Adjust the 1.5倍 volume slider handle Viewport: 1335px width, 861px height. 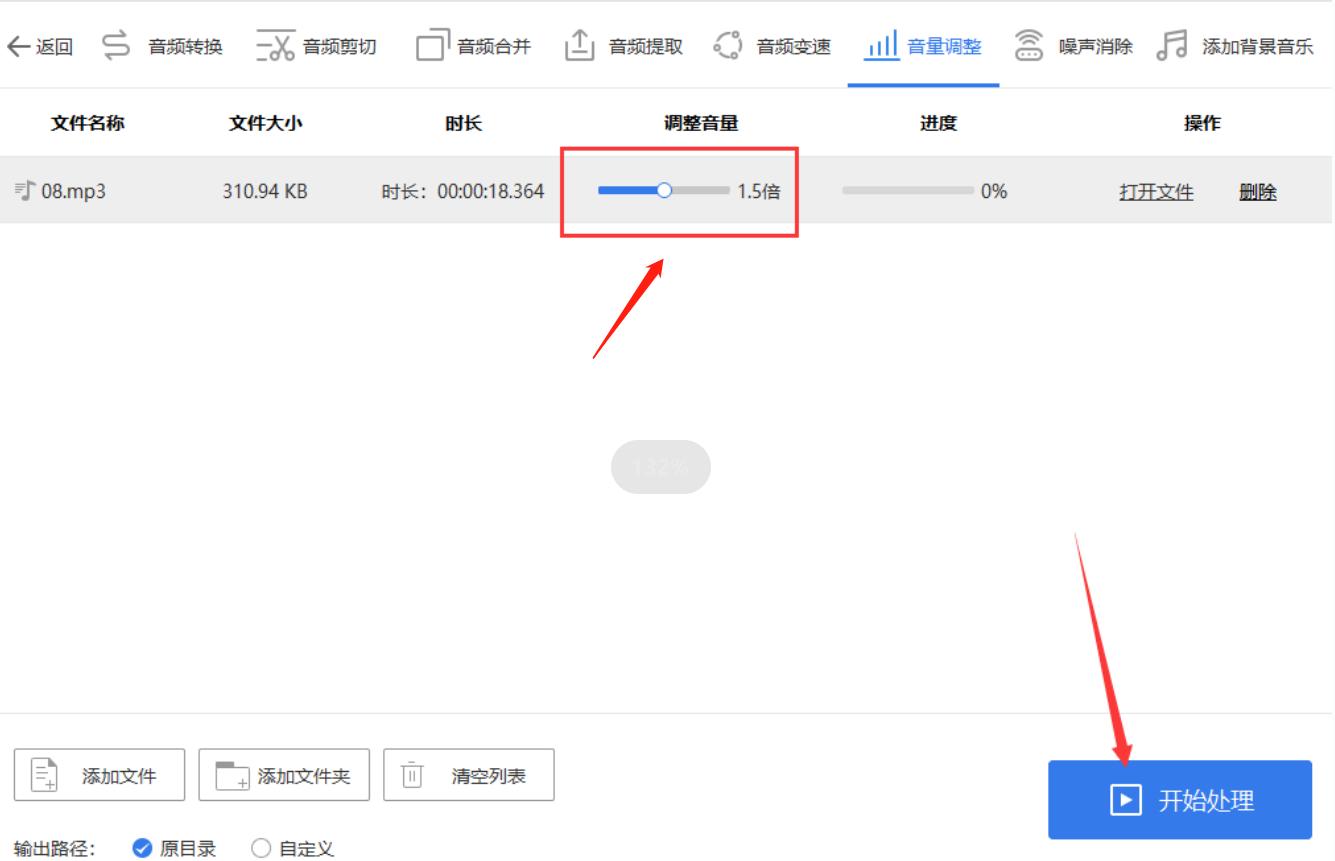(666, 189)
